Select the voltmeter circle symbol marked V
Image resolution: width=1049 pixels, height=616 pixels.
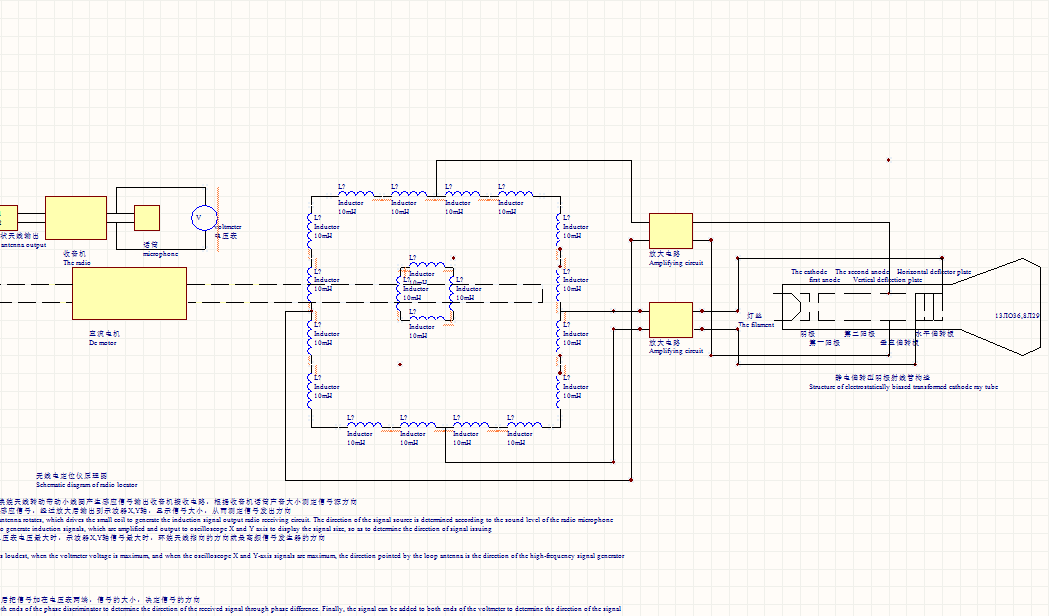[204, 218]
